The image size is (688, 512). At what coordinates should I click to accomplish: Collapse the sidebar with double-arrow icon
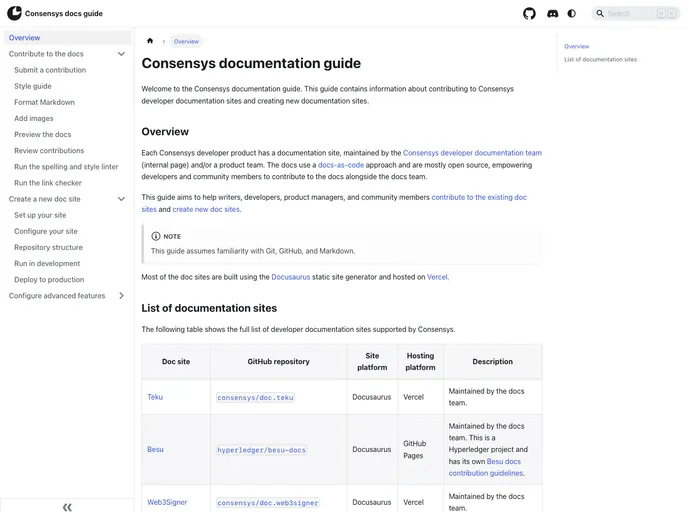[67, 506]
